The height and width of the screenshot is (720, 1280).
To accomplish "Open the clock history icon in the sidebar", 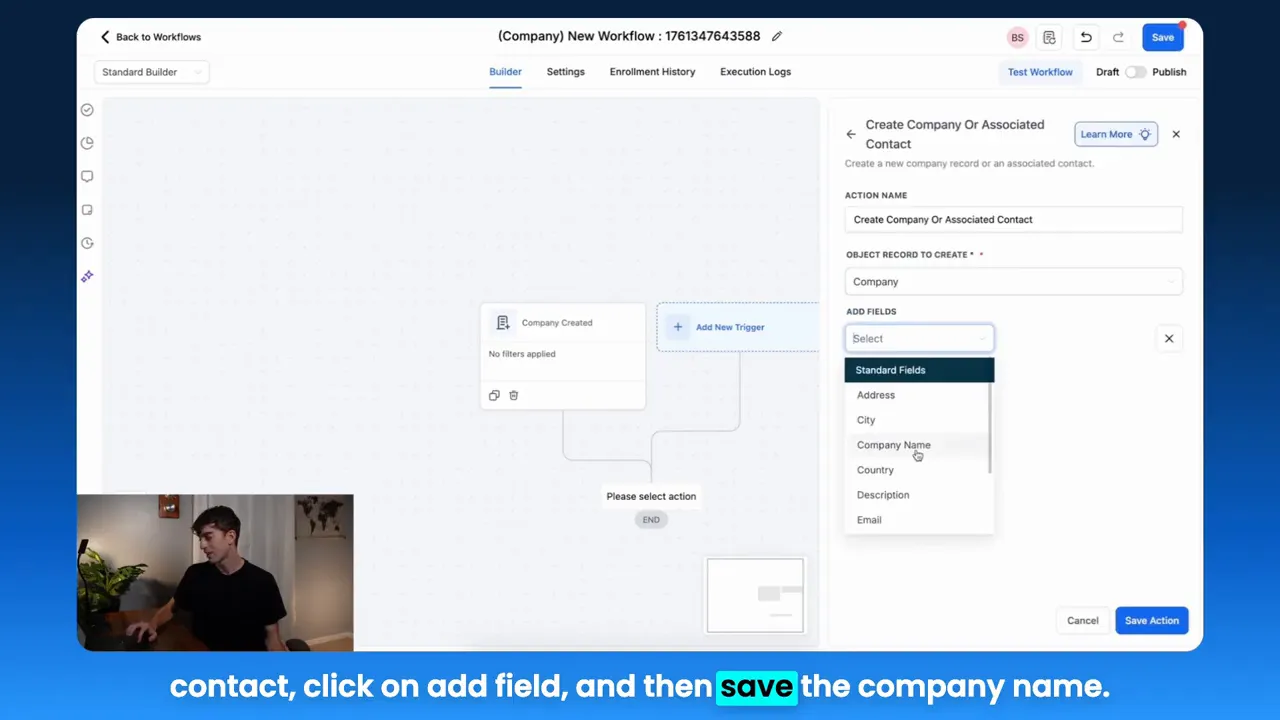I will tap(87, 242).
